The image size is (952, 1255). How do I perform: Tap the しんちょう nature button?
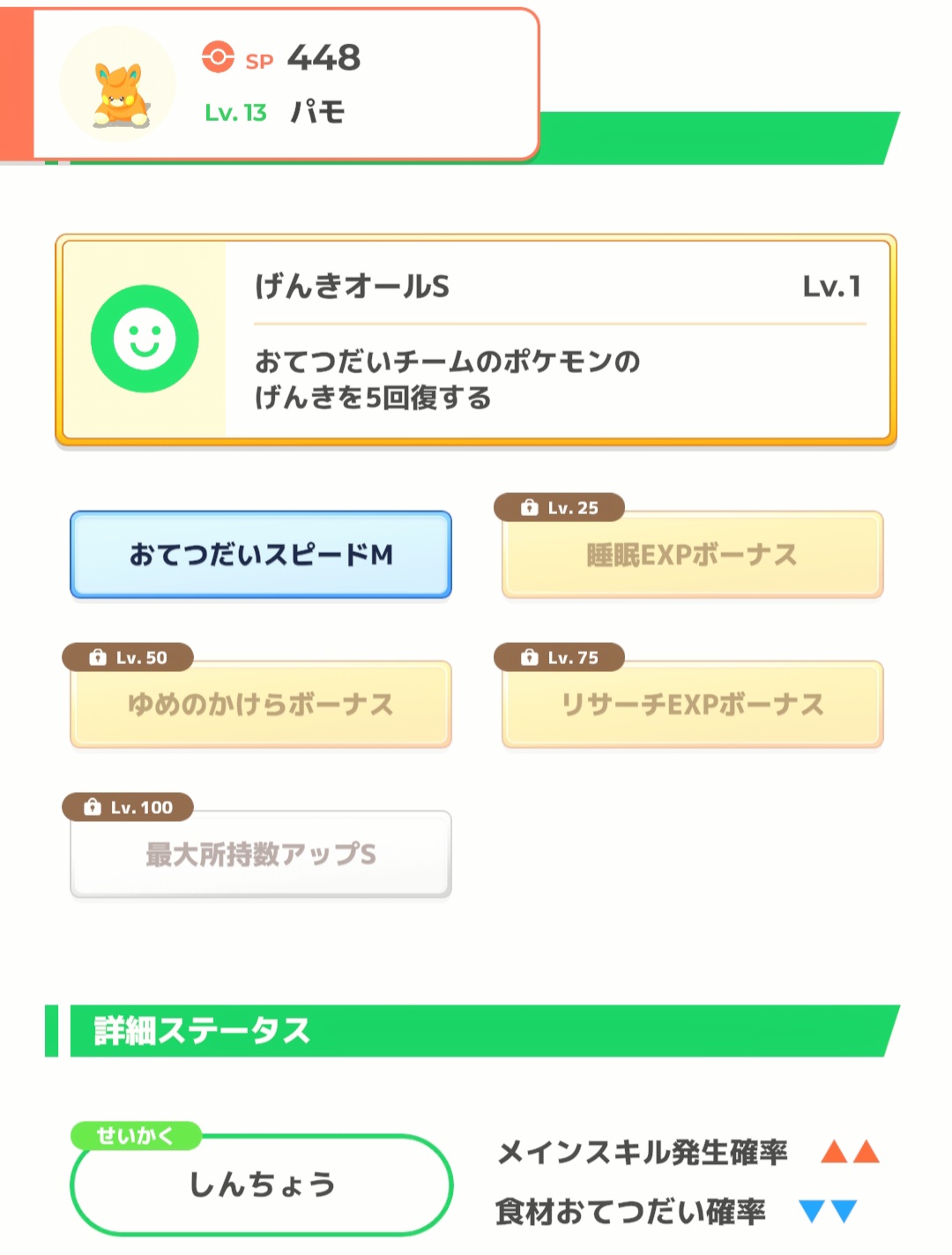[261, 1184]
